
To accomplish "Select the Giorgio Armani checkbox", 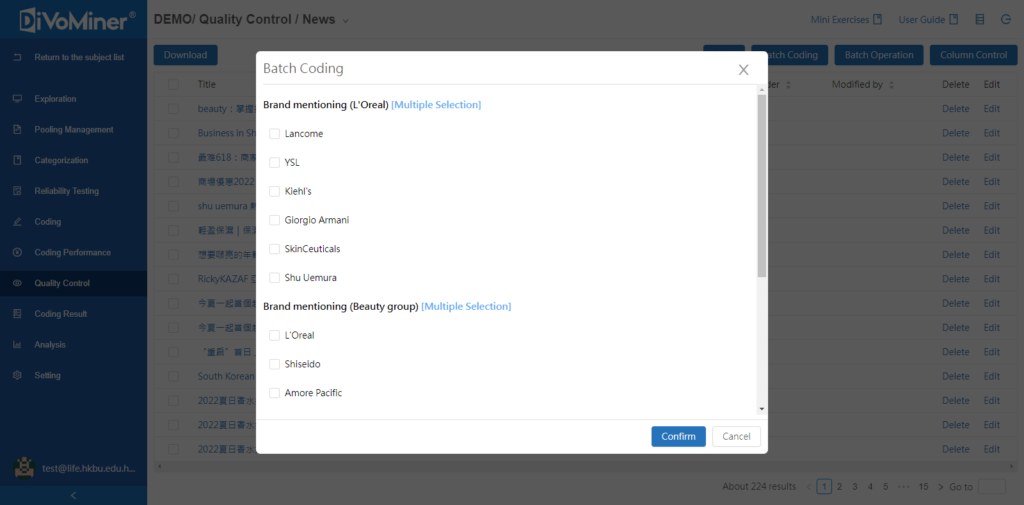I will click(274, 220).
